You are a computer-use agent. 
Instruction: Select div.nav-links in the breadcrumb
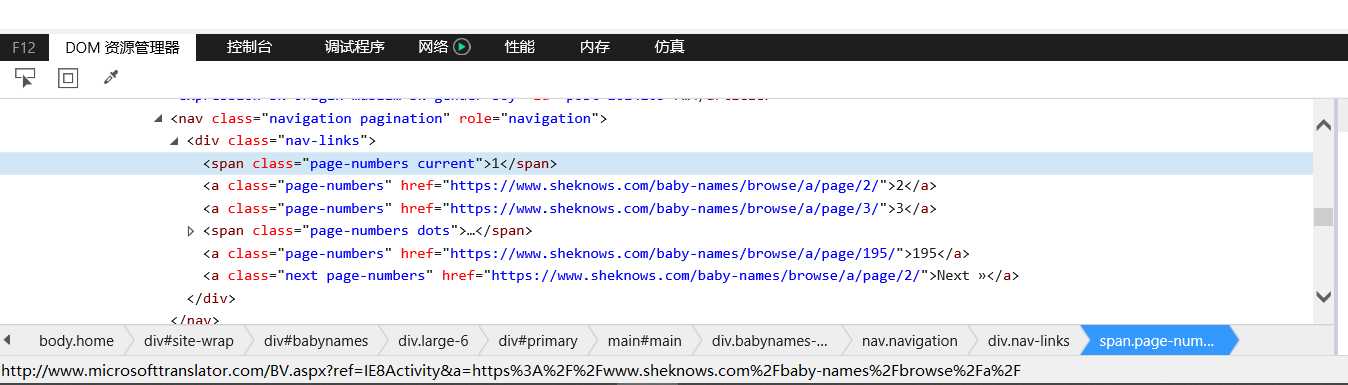(1029, 341)
